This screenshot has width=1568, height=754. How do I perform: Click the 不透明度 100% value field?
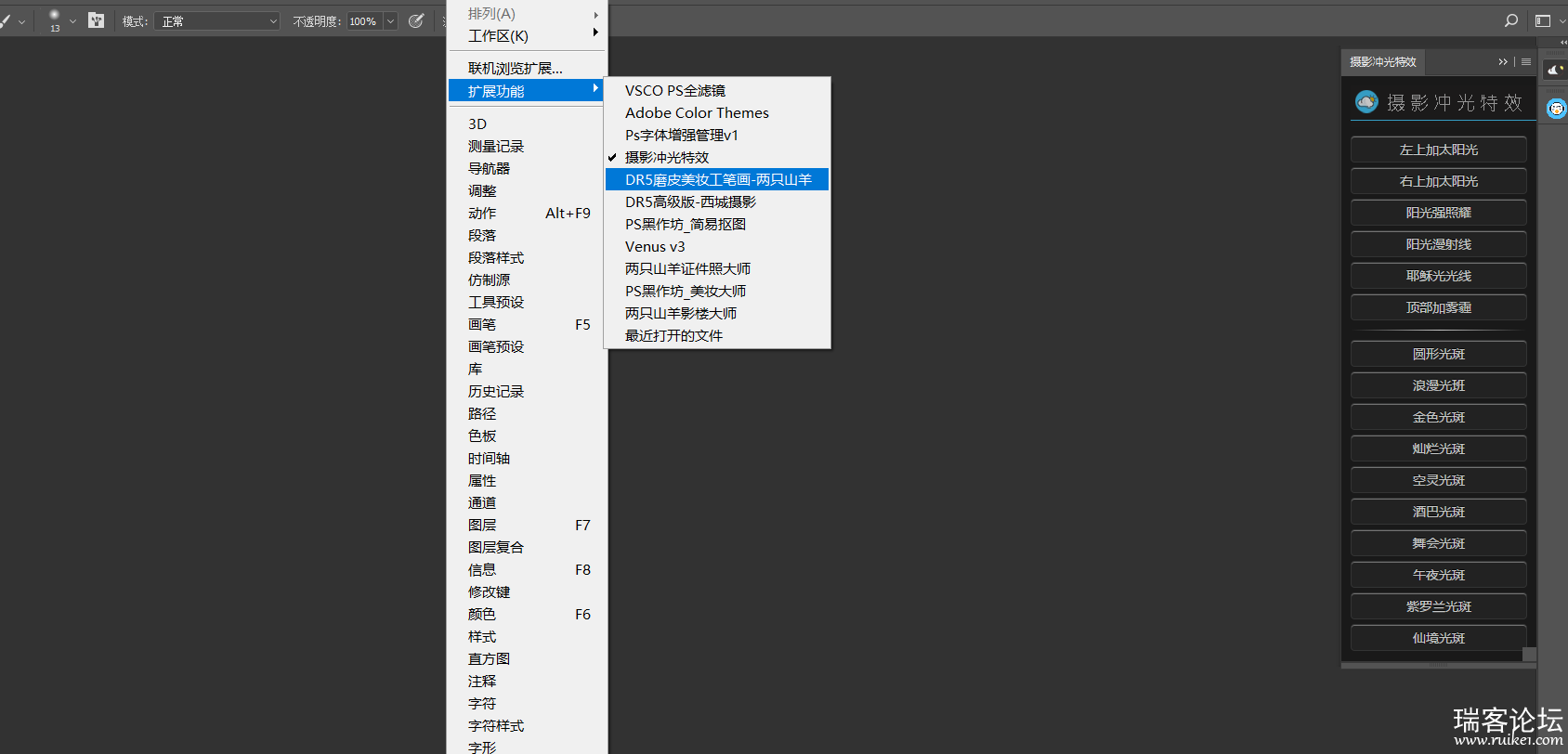363,21
